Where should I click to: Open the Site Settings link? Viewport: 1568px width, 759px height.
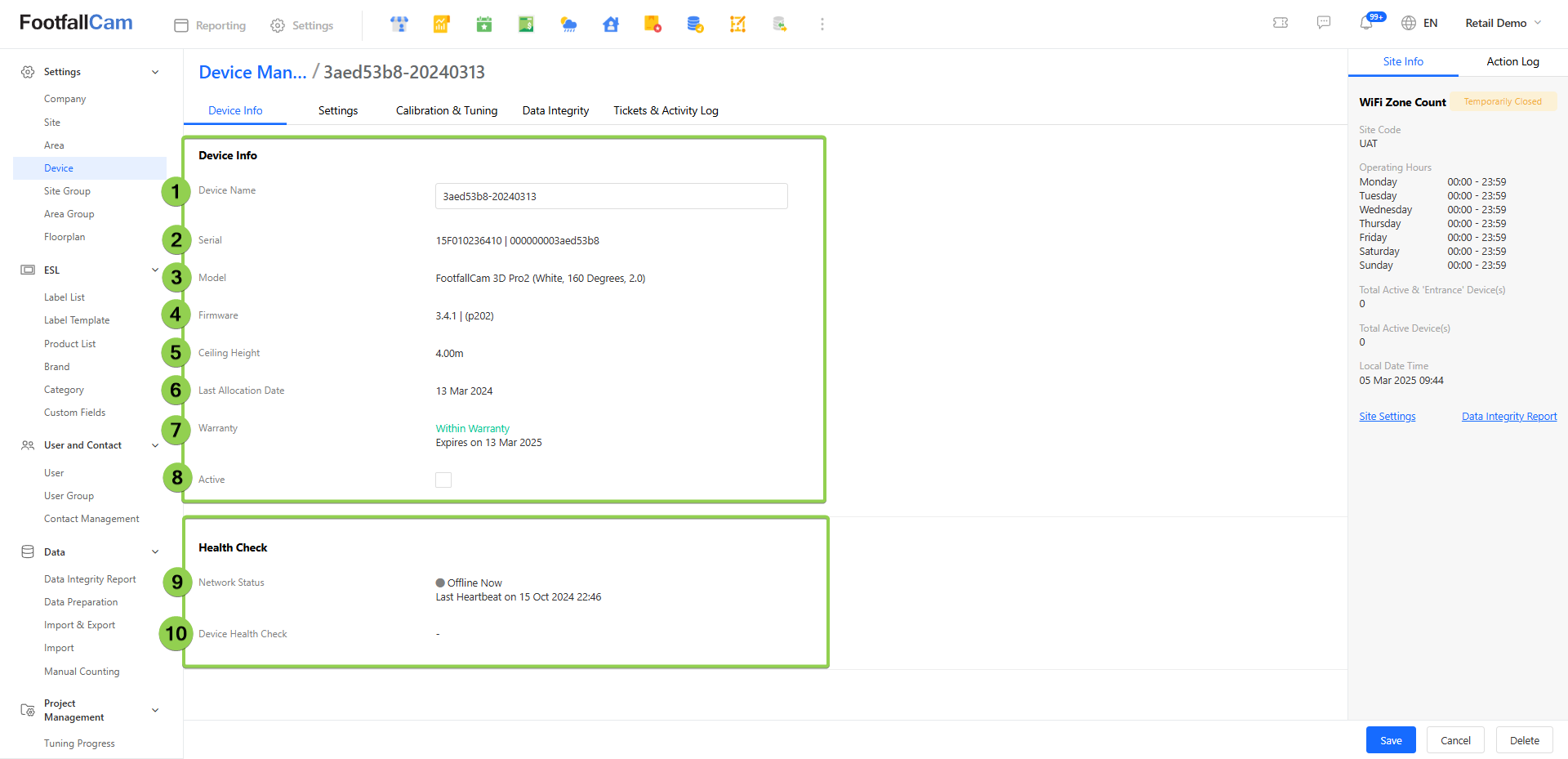1388,417
